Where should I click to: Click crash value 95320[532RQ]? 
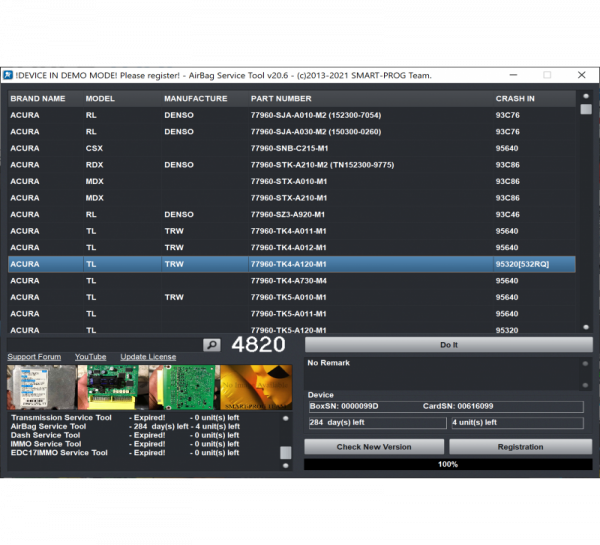[522, 264]
